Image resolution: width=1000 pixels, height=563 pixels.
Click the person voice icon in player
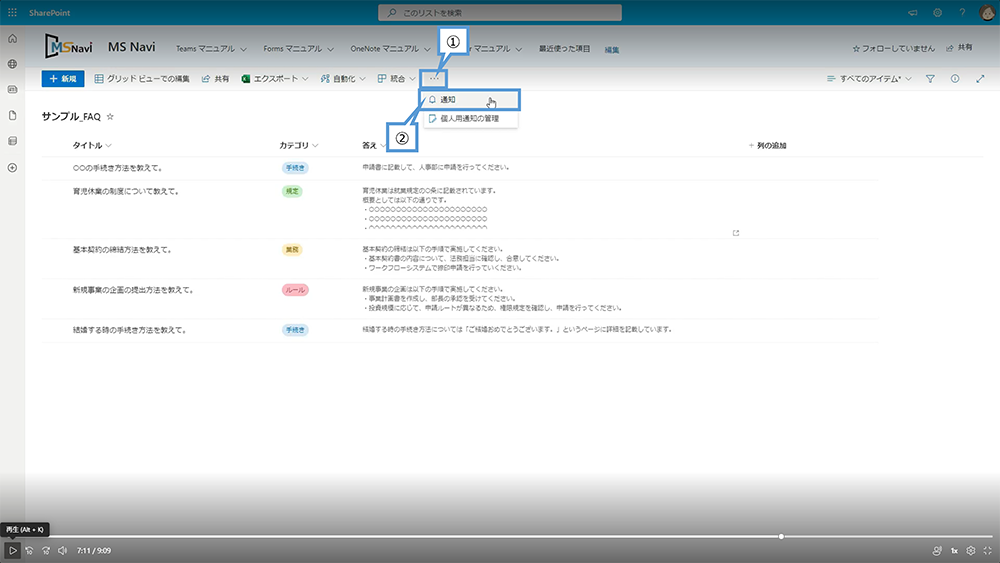pyautogui.click(x=937, y=550)
